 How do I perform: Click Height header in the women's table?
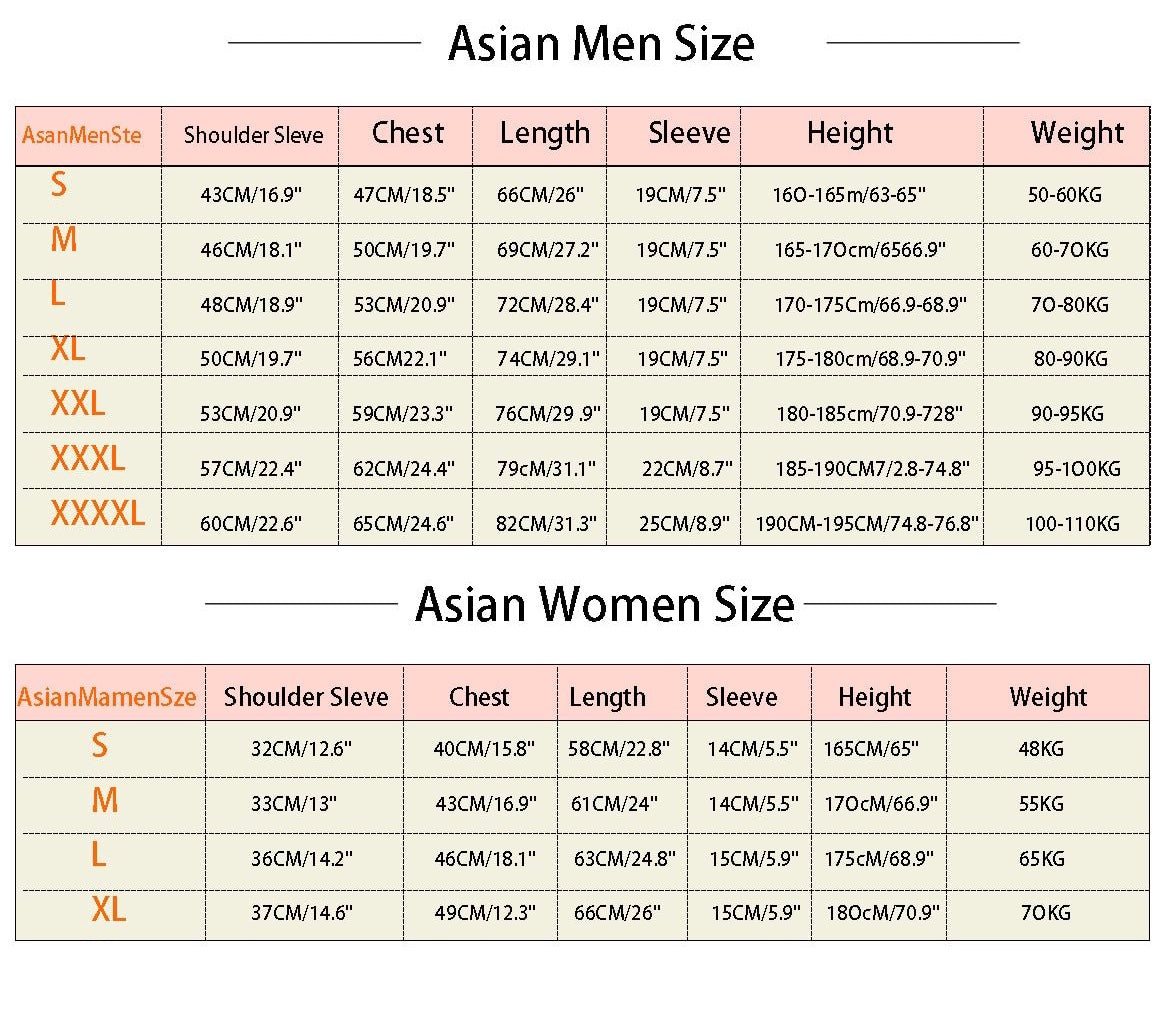[x=875, y=697]
